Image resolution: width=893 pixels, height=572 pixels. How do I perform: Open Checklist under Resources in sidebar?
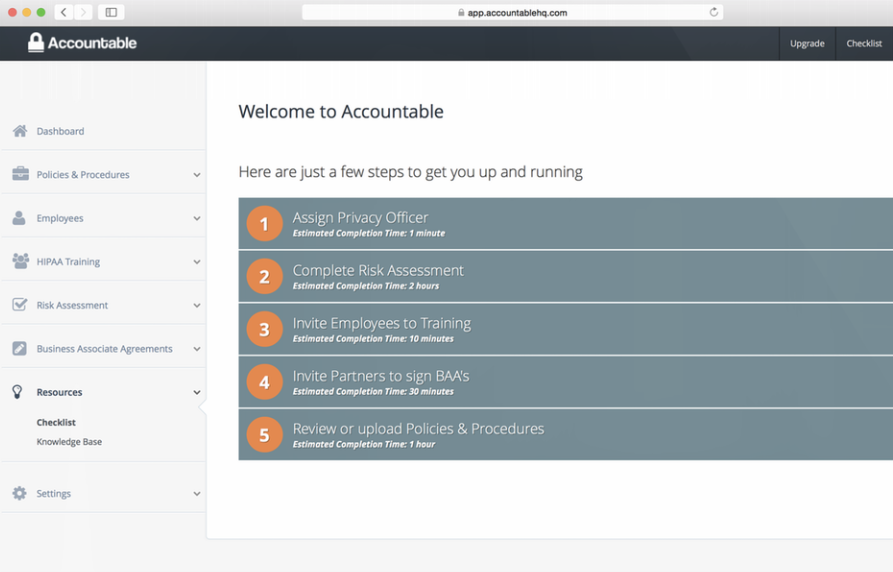click(56, 422)
